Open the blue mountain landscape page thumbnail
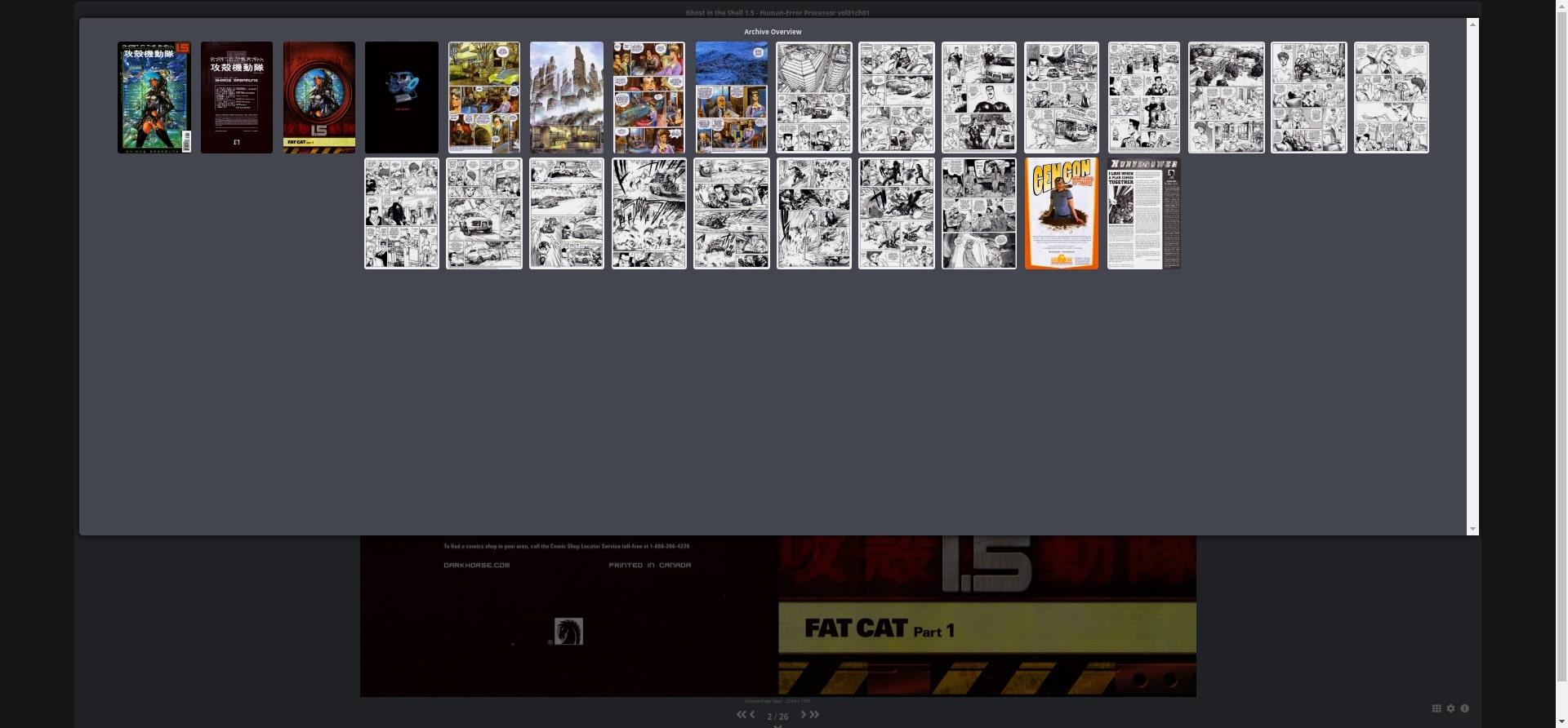The image size is (1568, 728). click(x=732, y=97)
